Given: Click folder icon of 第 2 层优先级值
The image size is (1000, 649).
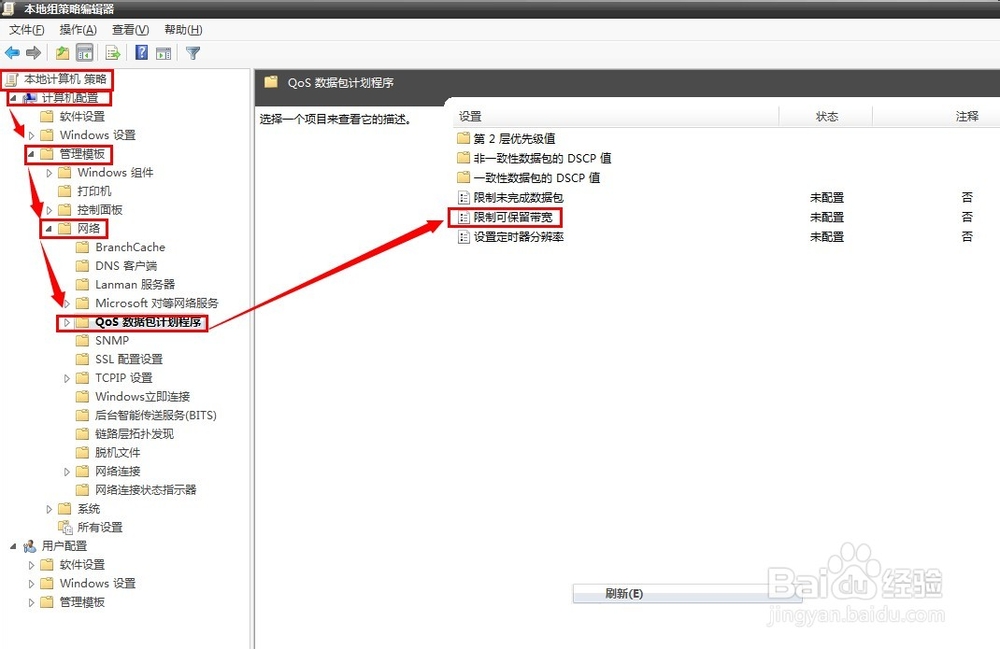Looking at the screenshot, I should (x=464, y=138).
